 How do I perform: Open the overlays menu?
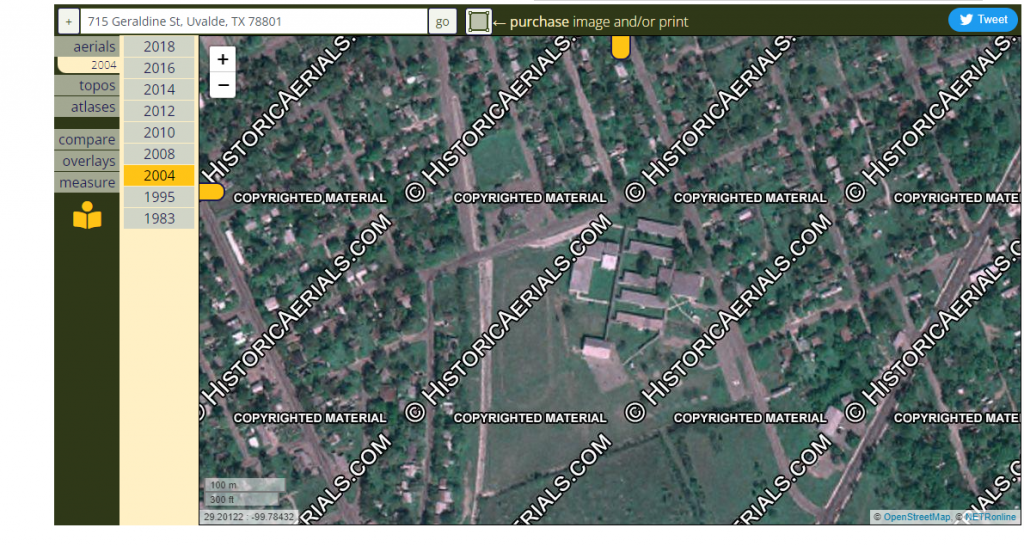(88, 161)
